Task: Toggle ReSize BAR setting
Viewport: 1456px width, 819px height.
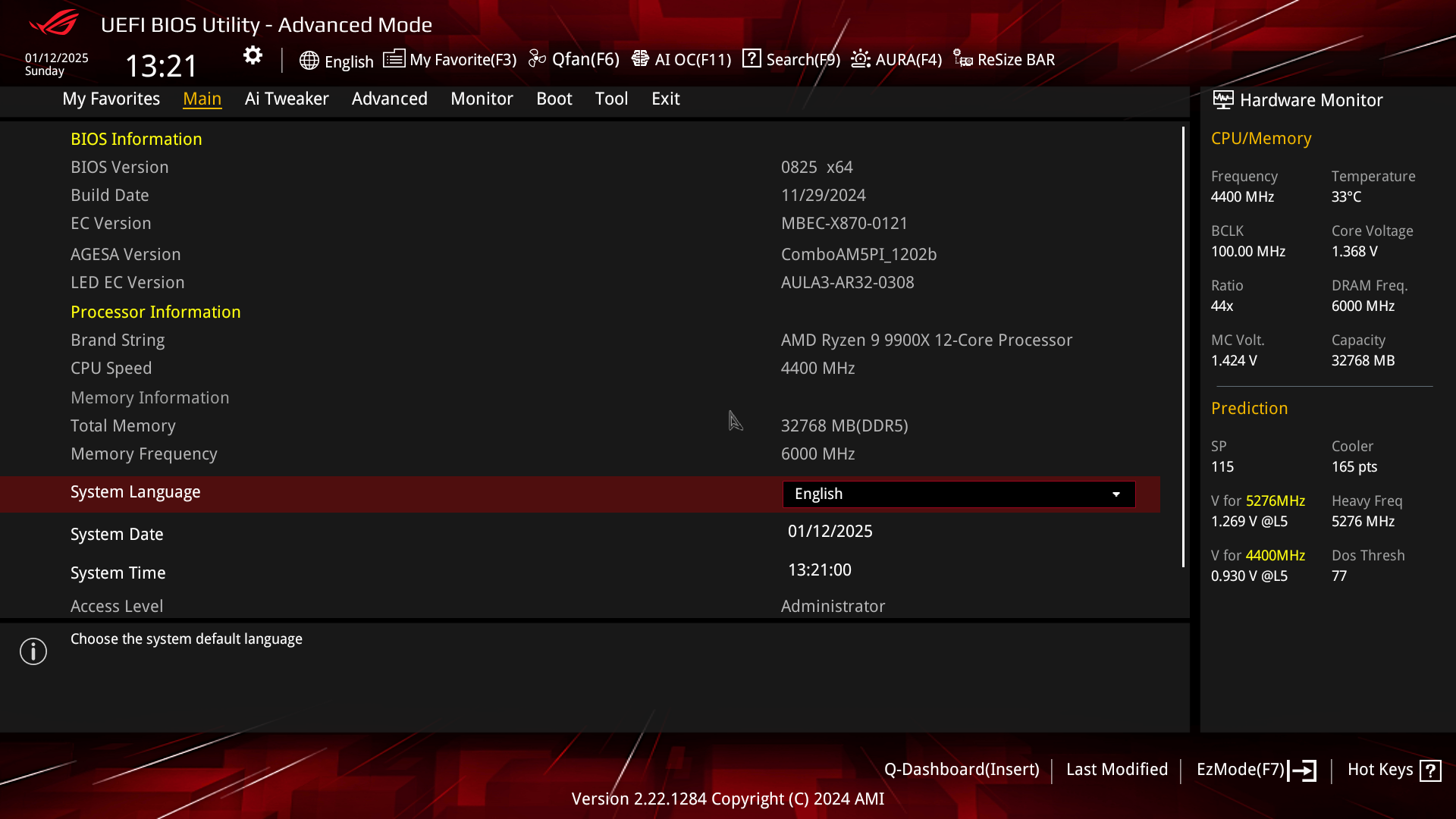Action: [1004, 59]
